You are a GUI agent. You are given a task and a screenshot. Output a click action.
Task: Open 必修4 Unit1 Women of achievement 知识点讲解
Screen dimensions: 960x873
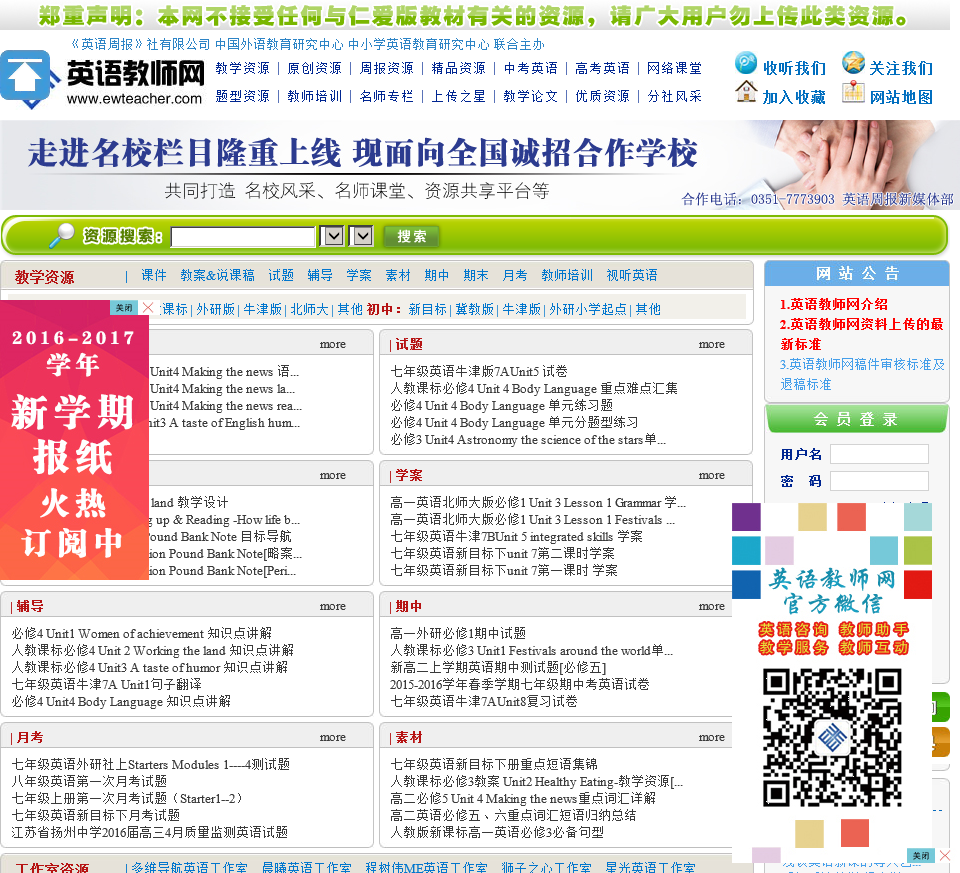coord(141,633)
